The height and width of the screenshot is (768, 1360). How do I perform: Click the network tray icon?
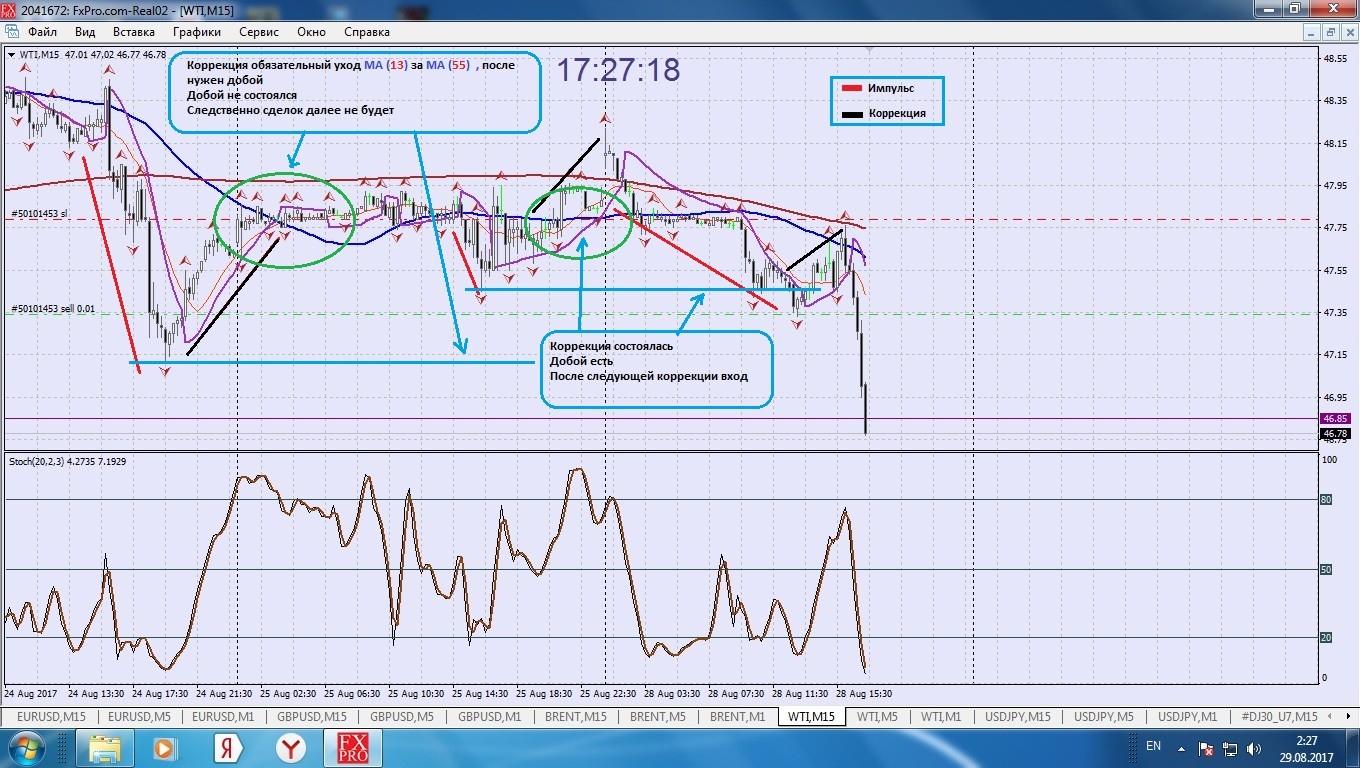click(x=1231, y=748)
